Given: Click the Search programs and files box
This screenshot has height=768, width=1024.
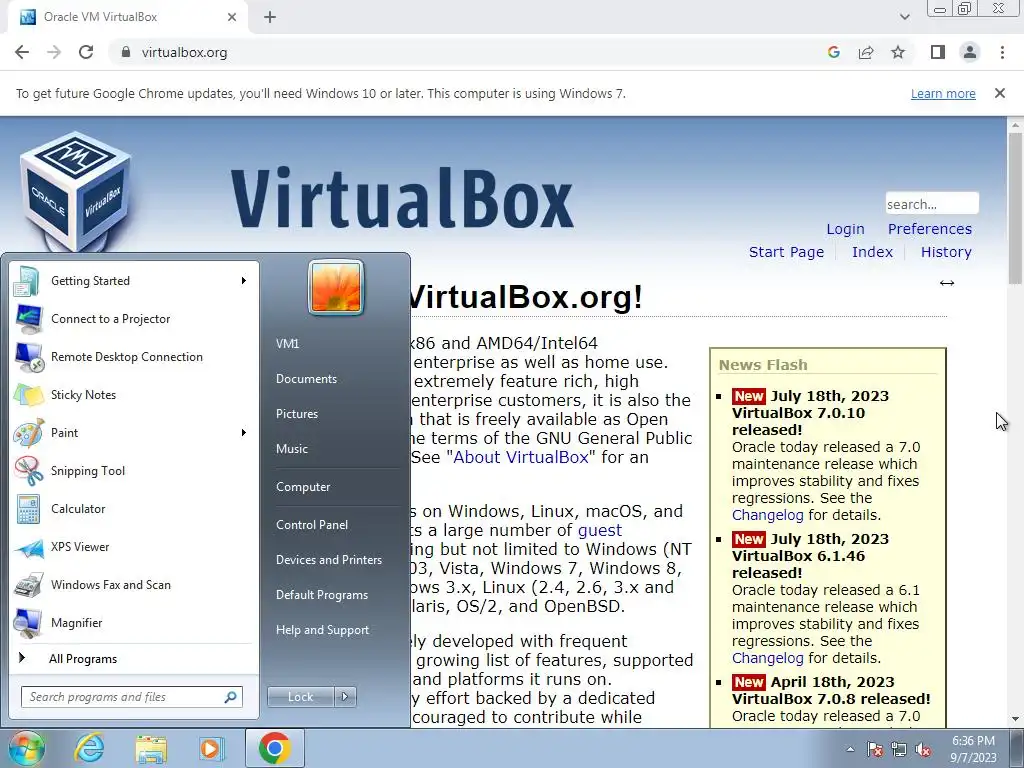Looking at the screenshot, I should [131, 697].
